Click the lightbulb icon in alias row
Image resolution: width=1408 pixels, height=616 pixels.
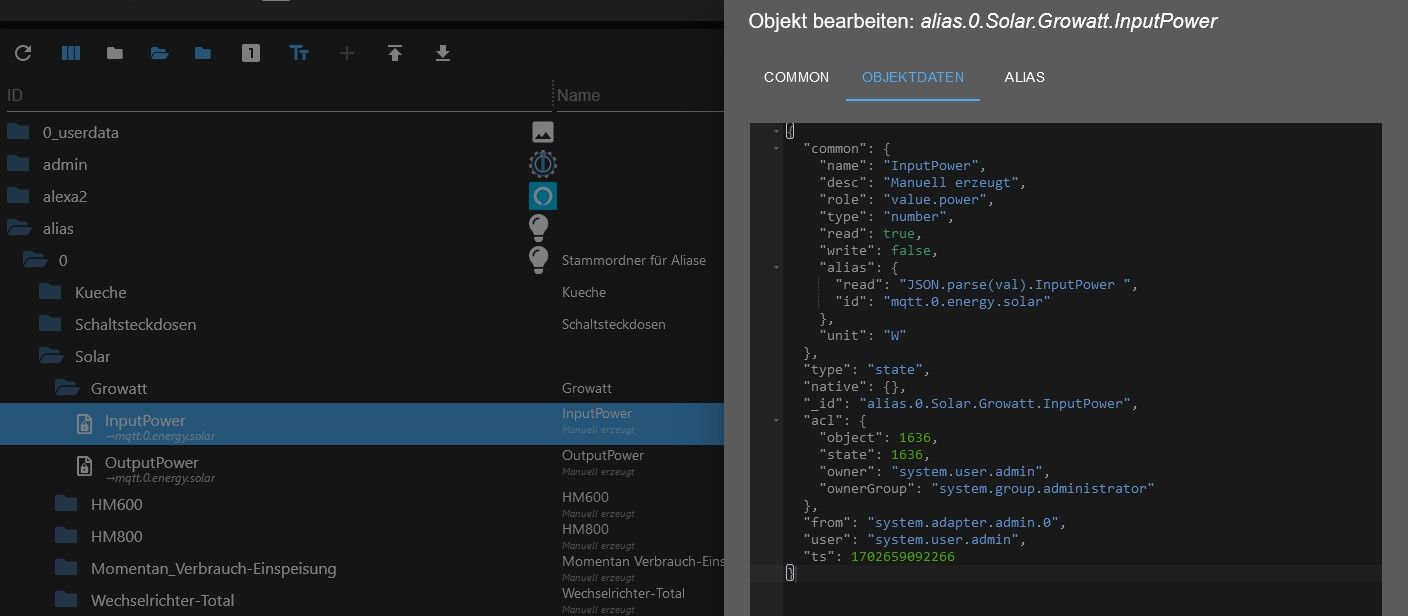point(539,228)
